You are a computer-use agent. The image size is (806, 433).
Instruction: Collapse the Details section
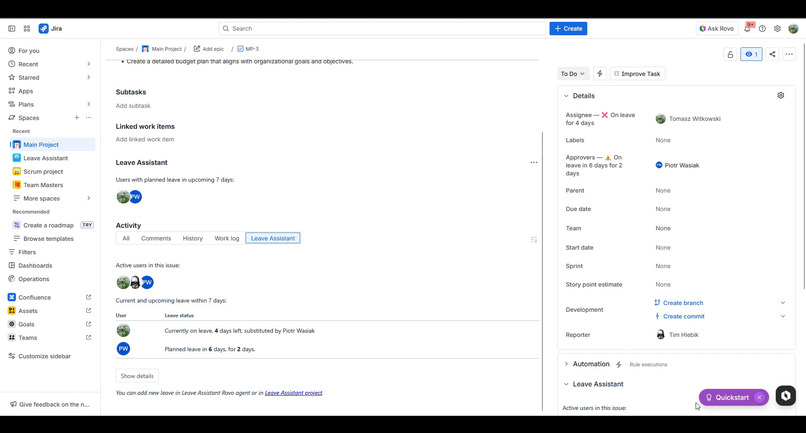[566, 96]
